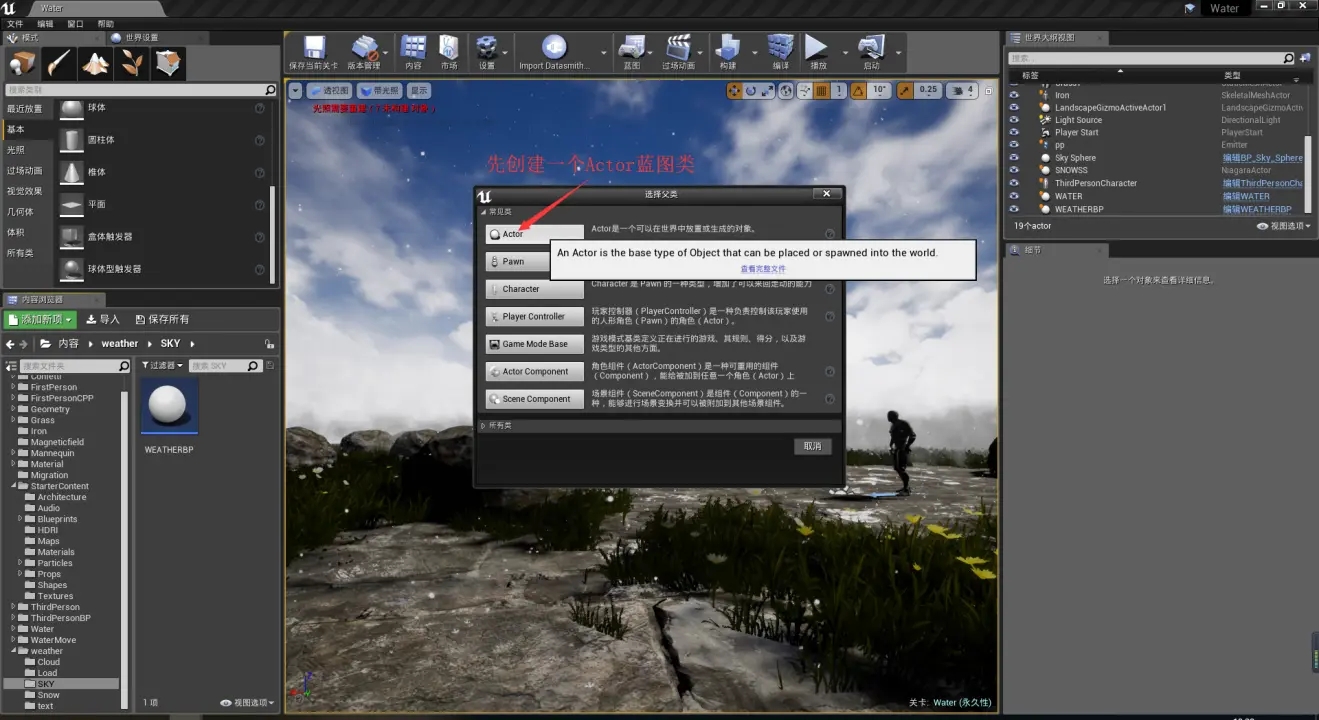
Task: Toggle visibility of SNOWSS actor
Action: pyautogui.click(x=1014, y=170)
